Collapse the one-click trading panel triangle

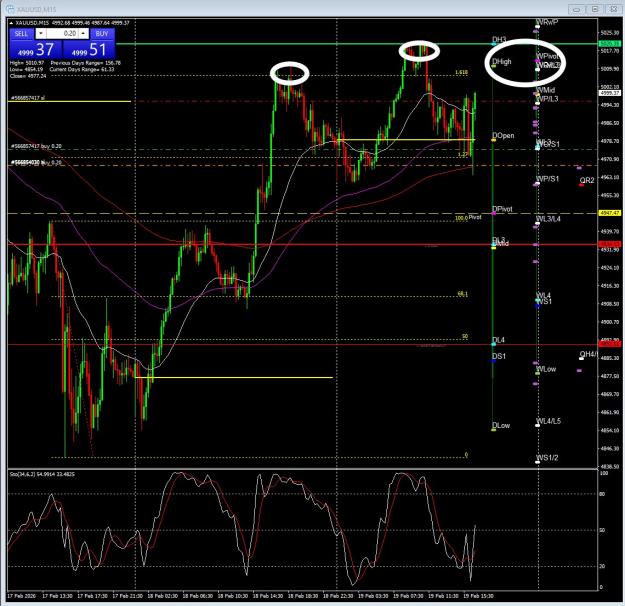click(11, 23)
